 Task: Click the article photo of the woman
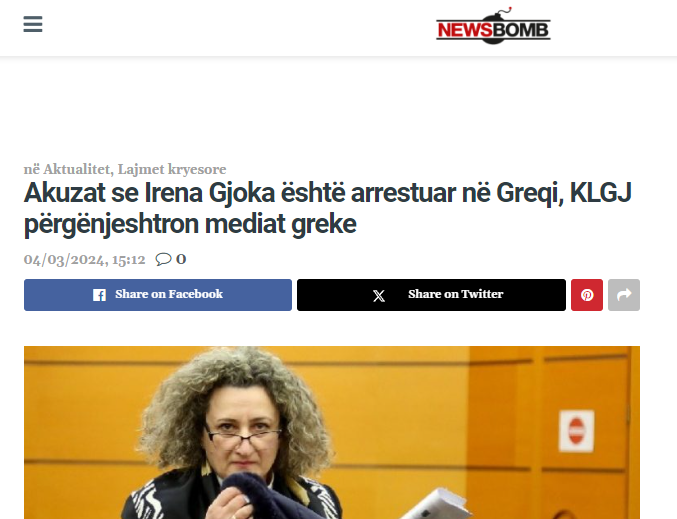click(x=332, y=432)
